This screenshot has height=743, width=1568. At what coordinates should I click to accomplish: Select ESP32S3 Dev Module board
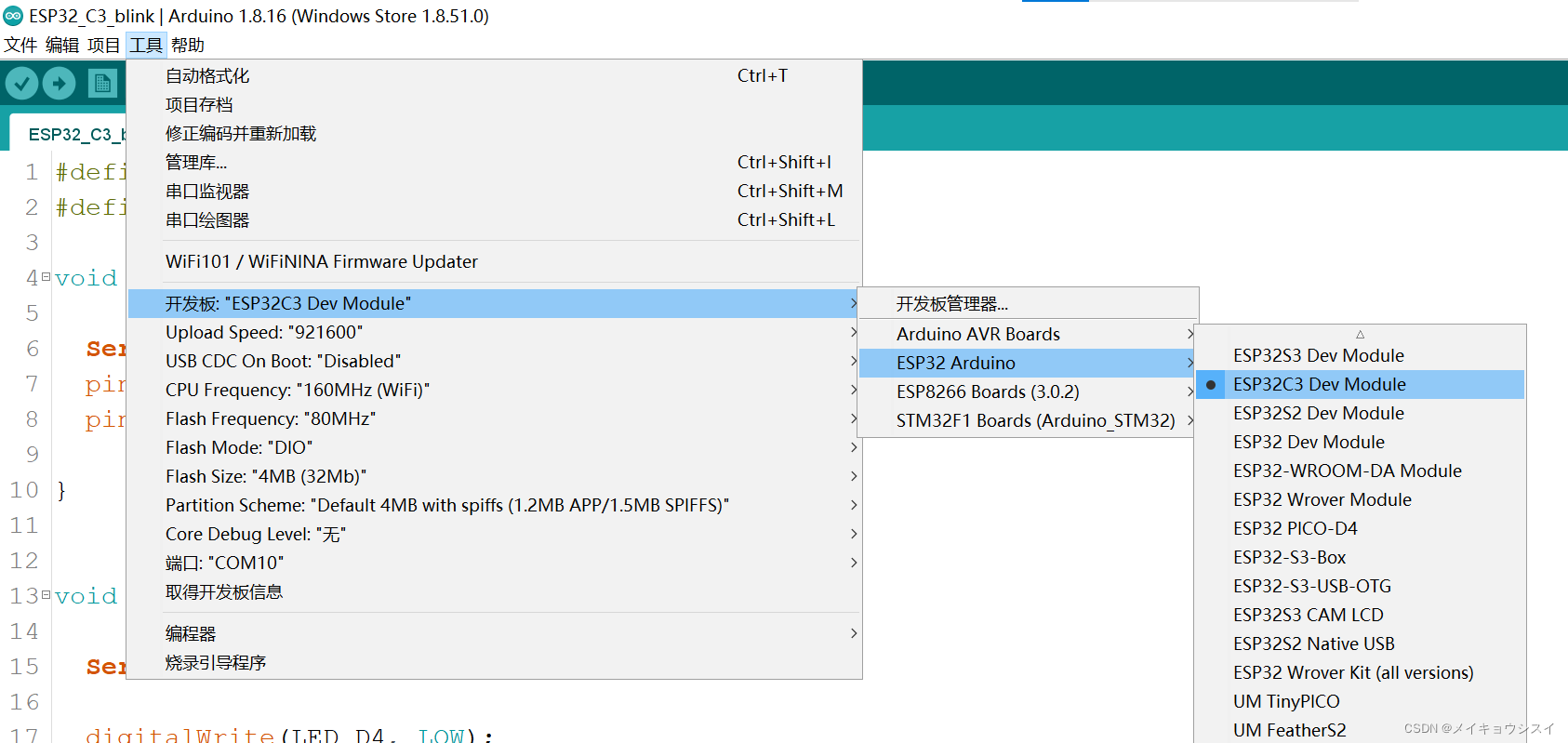click(x=1360, y=355)
